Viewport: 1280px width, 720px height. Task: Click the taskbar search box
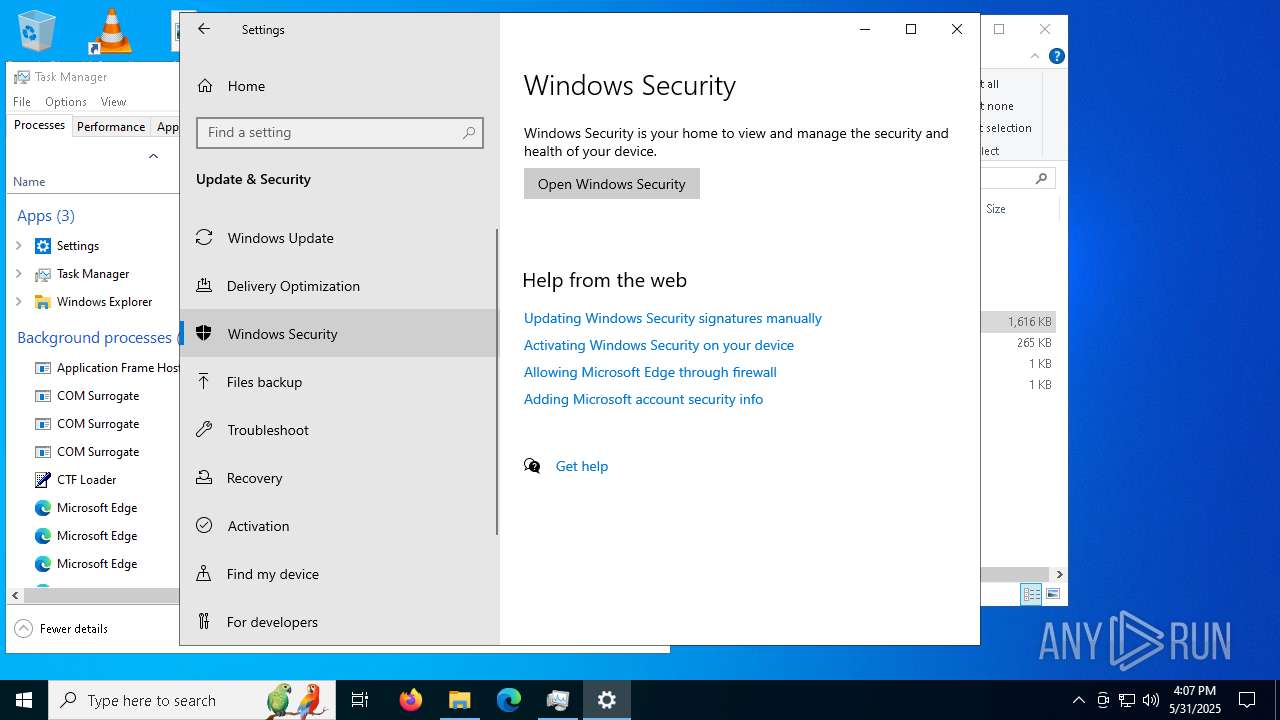(x=193, y=700)
